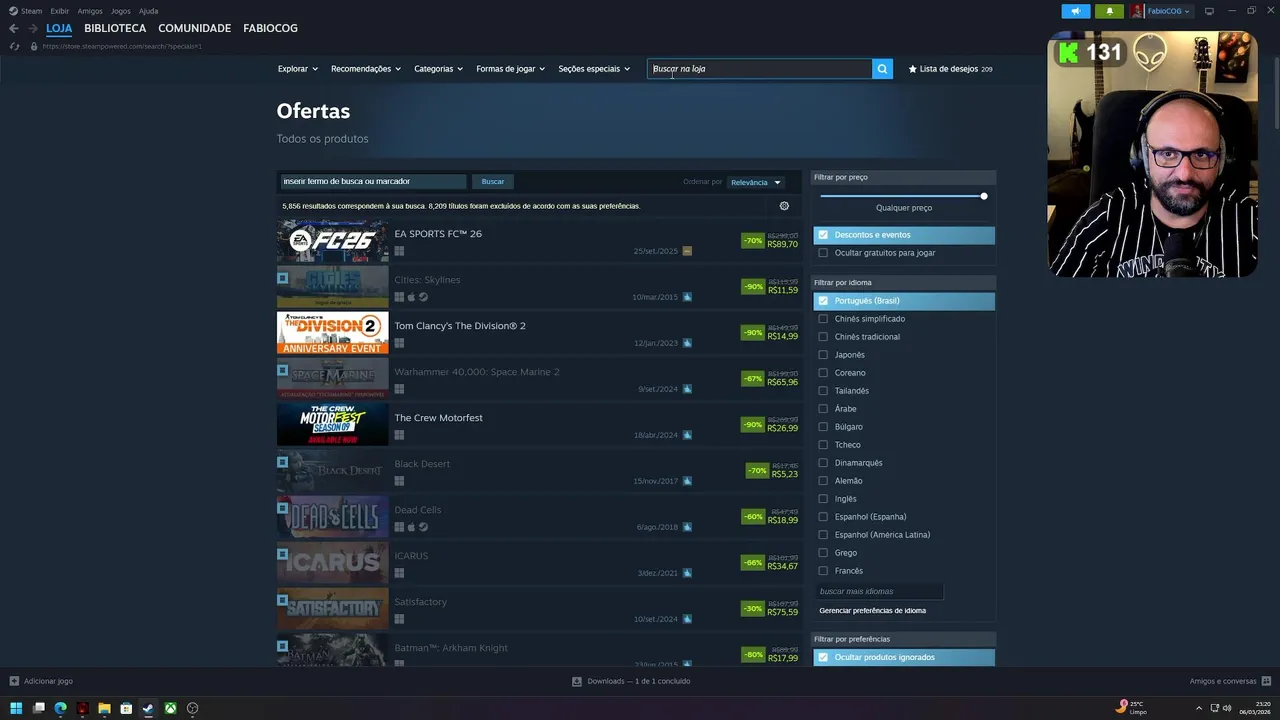Screen dimensions: 1280x720
Task: Check the Inglês language filter
Action: 823,499
